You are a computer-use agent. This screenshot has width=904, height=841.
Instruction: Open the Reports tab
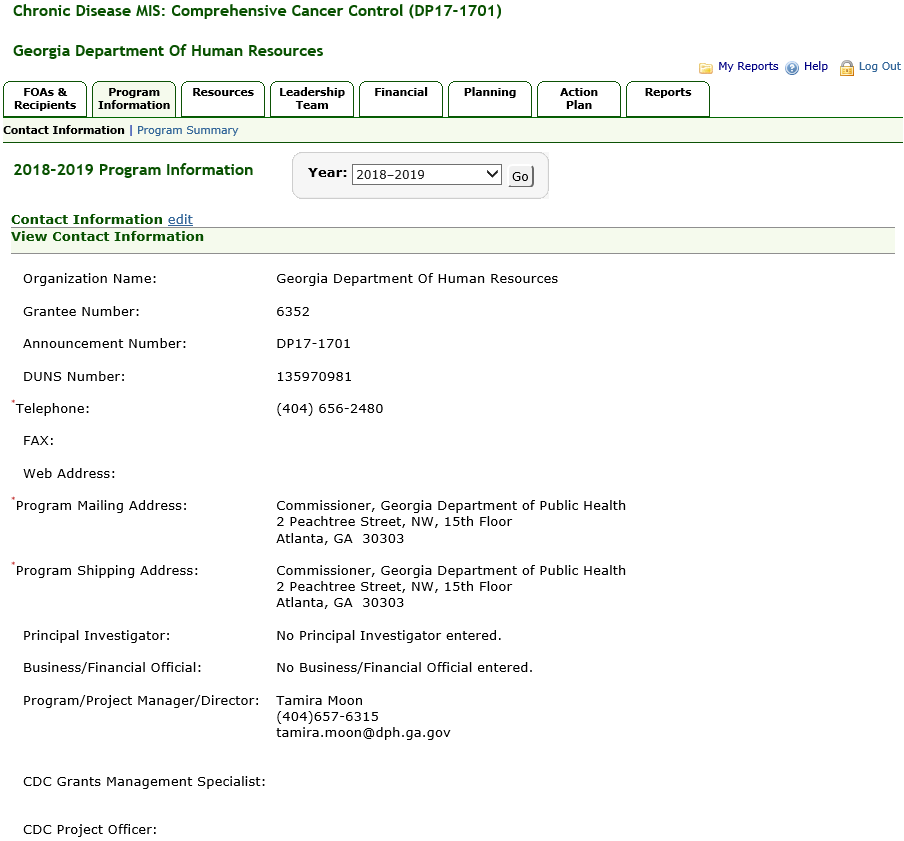[x=668, y=93]
